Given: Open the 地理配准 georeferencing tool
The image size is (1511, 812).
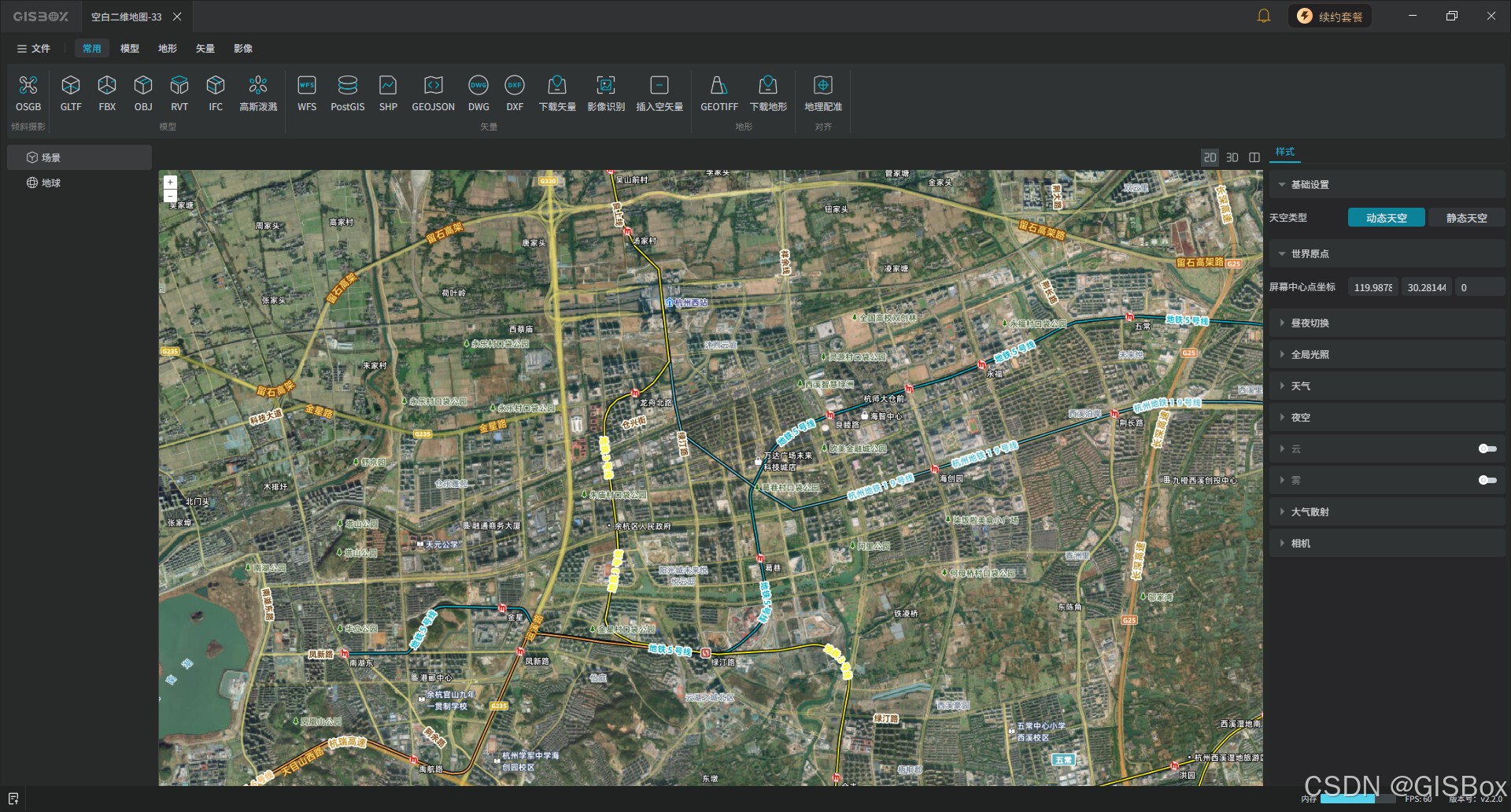Looking at the screenshot, I should click(823, 93).
